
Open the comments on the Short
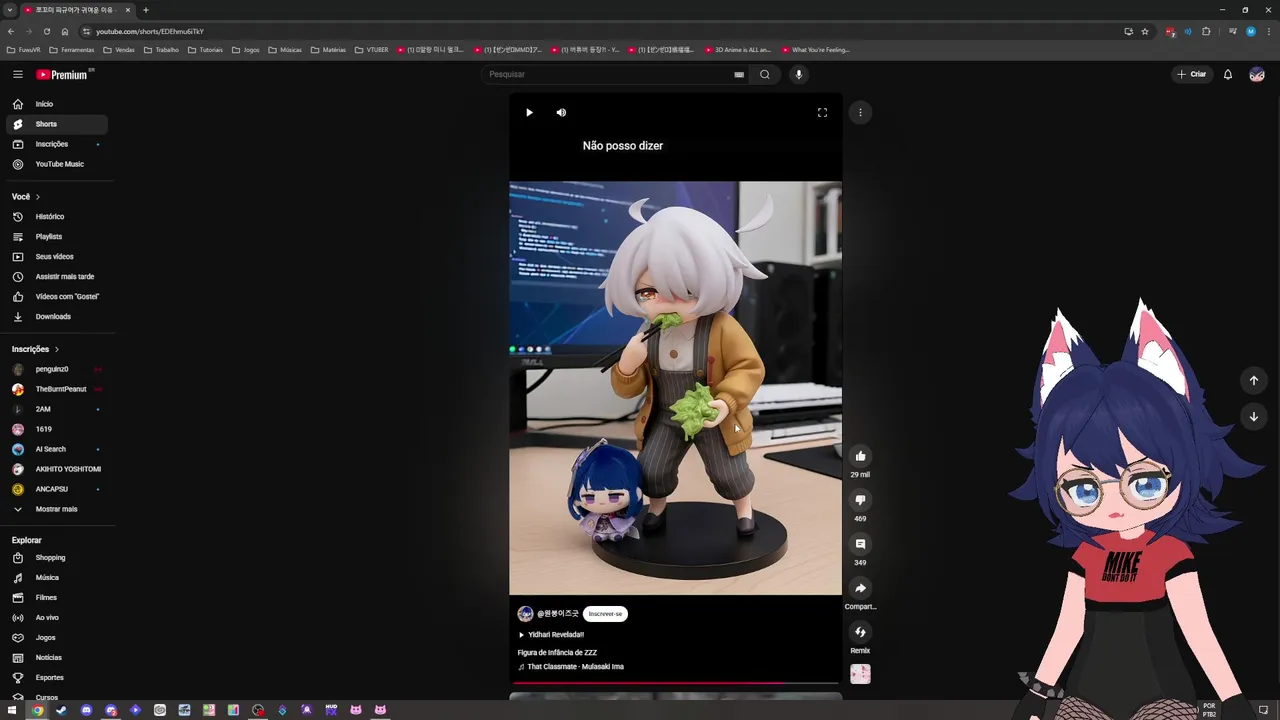[x=860, y=544]
